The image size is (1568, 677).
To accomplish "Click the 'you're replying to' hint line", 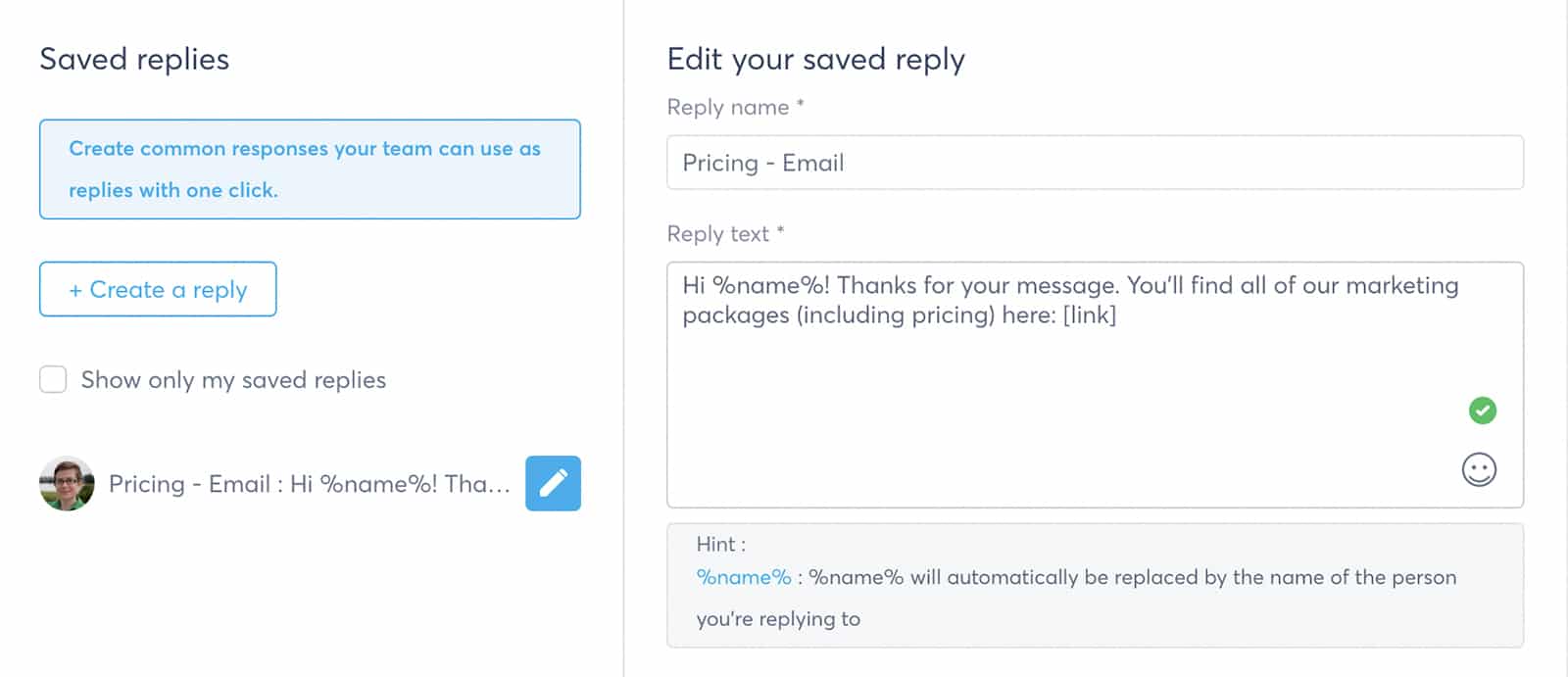I will pos(778,619).
